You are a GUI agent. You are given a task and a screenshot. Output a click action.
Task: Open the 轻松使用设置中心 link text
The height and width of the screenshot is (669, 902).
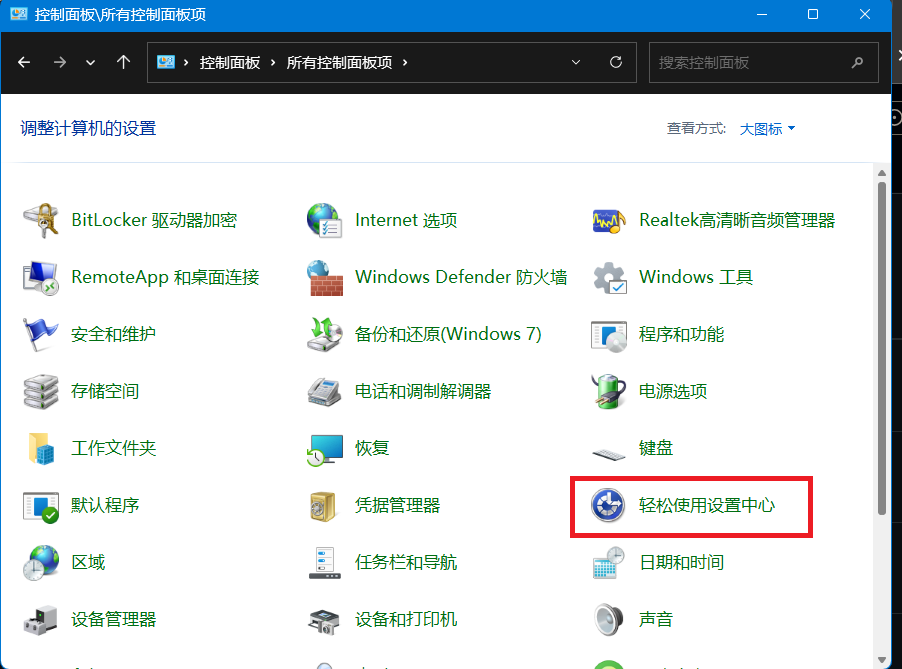coord(706,505)
